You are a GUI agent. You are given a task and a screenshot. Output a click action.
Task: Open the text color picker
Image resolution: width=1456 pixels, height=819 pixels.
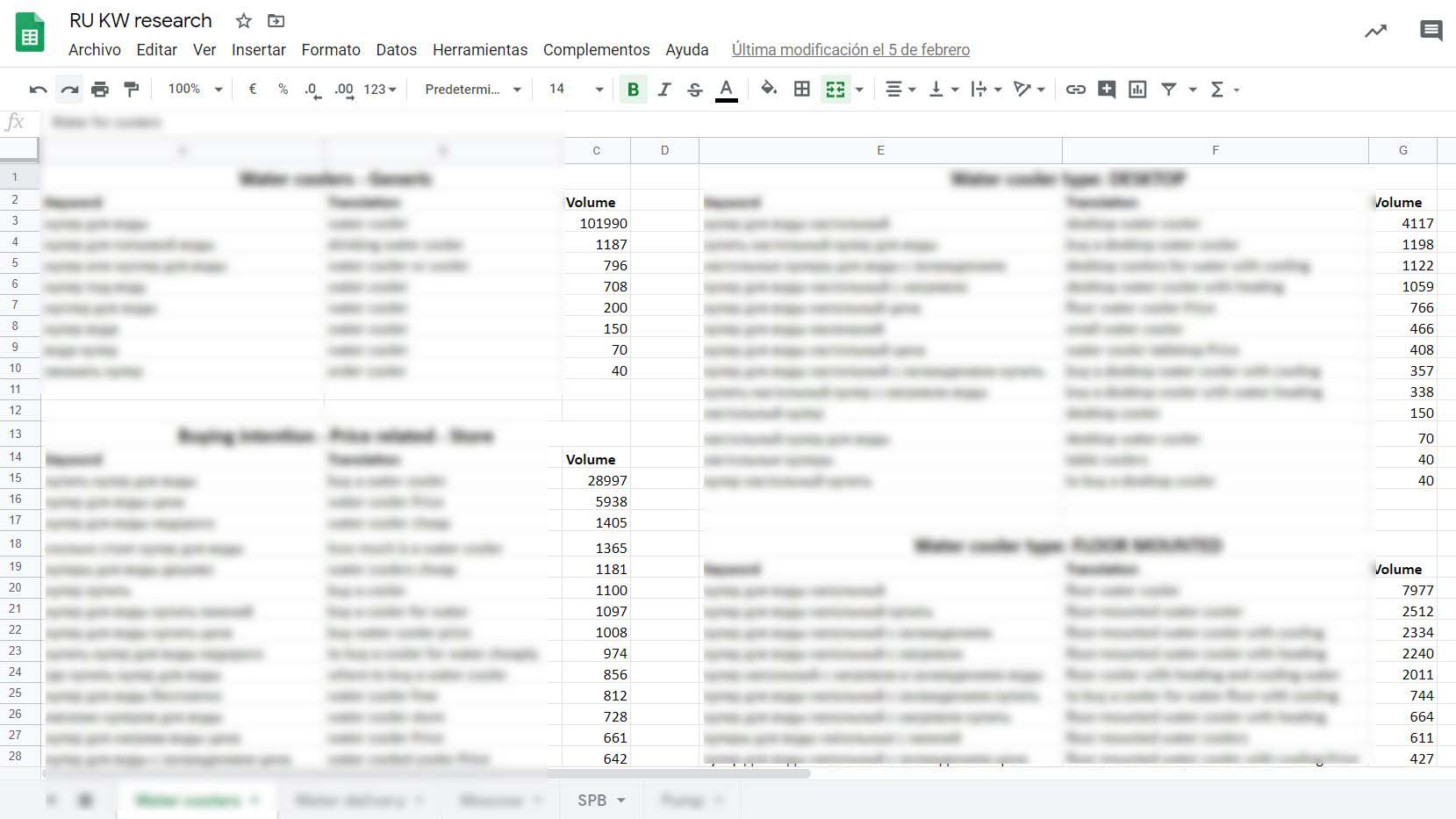(726, 90)
